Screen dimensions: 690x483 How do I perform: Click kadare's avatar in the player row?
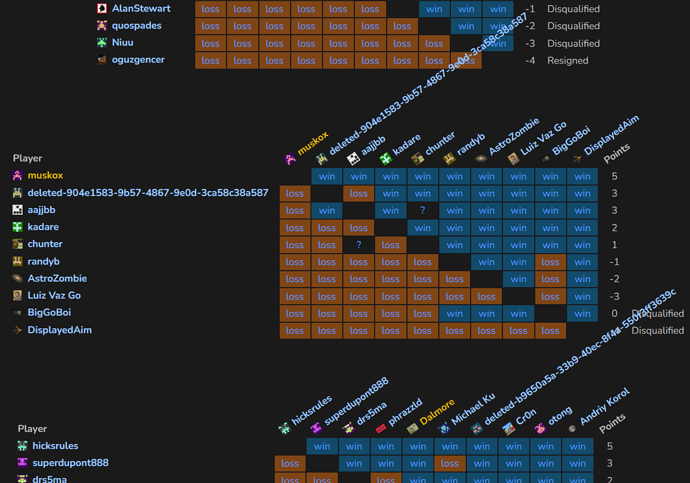click(x=18, y=227)
